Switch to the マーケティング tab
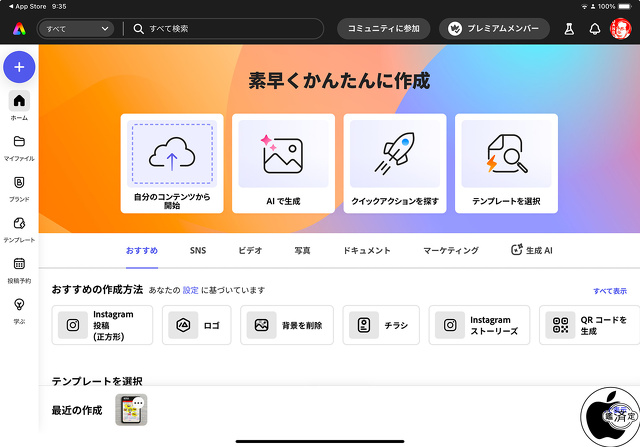This screenshot has width=640, height=447. click(451, 251)
